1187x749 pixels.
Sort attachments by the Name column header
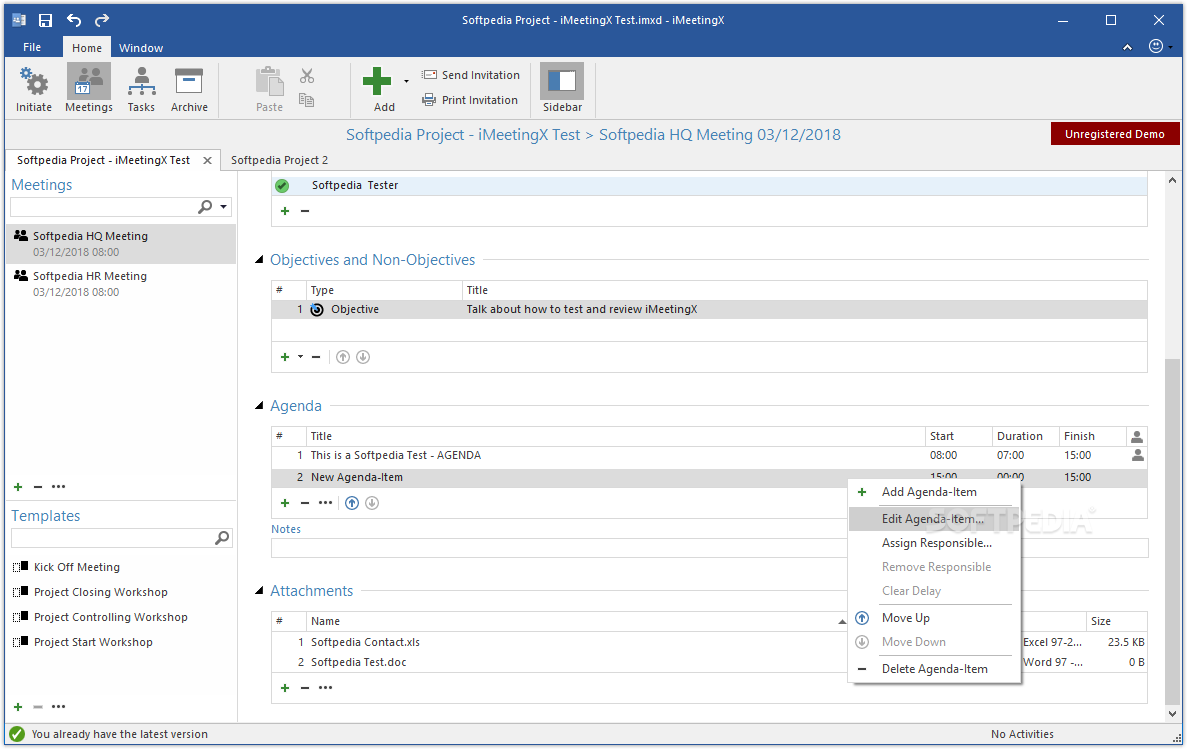[x=577, y=621]
